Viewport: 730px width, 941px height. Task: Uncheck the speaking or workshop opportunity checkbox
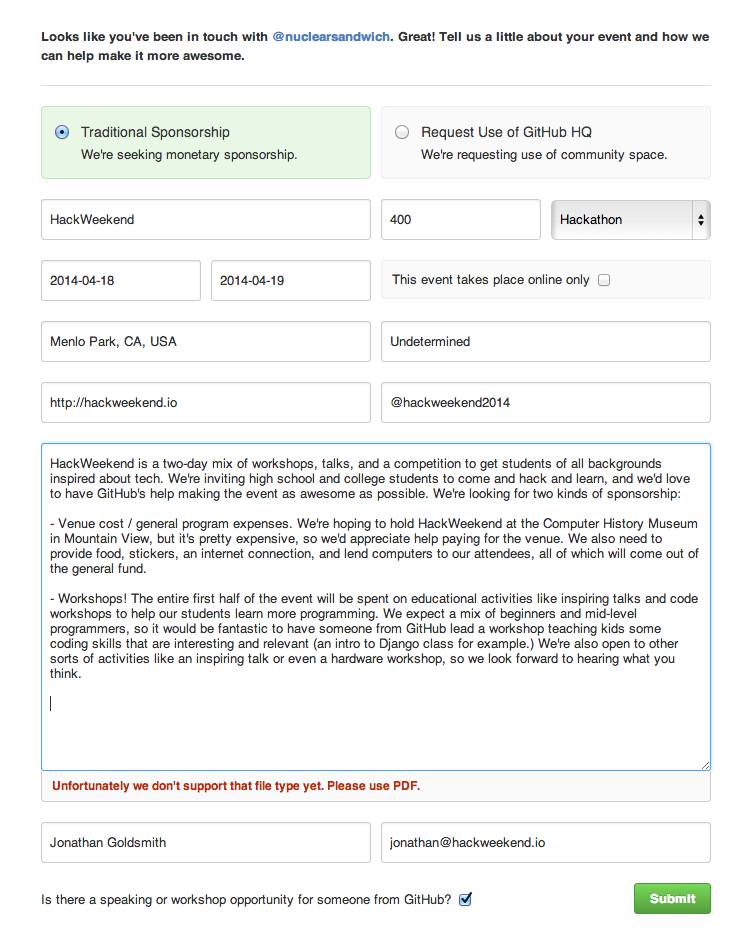[x=465, y=899]
